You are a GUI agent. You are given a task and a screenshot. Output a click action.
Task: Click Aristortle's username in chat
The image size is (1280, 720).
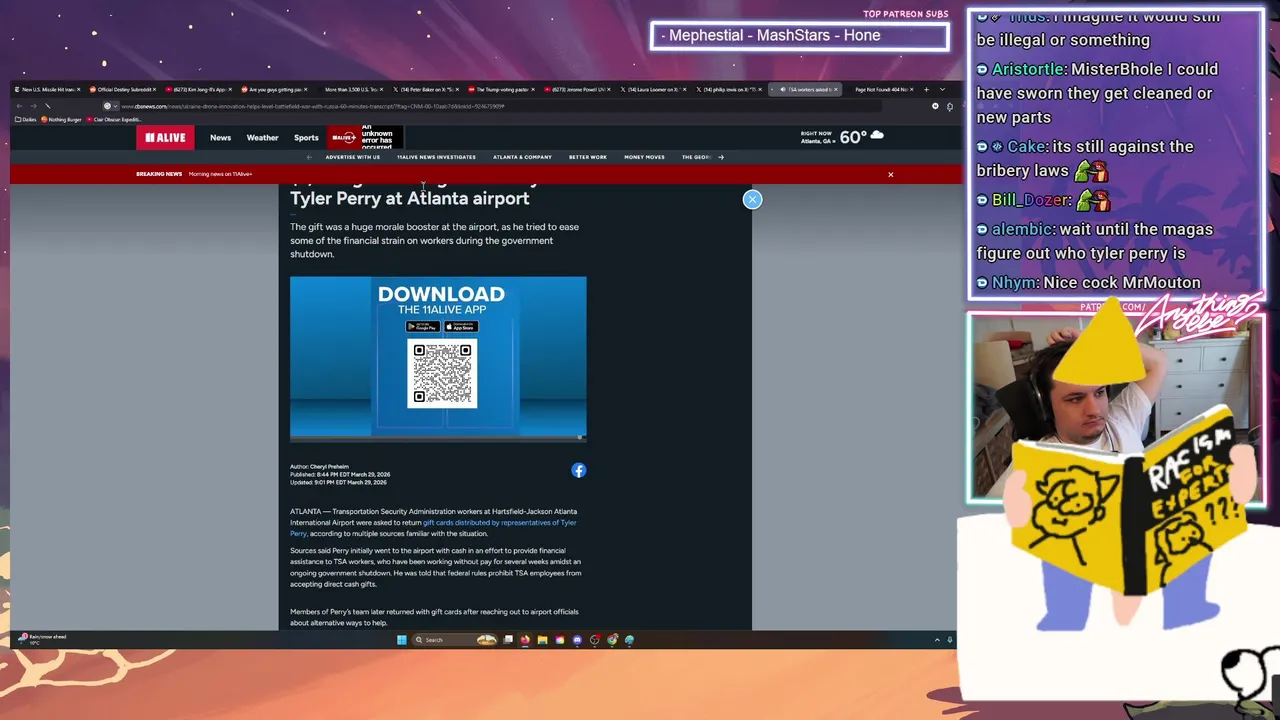coord(1027,69)
